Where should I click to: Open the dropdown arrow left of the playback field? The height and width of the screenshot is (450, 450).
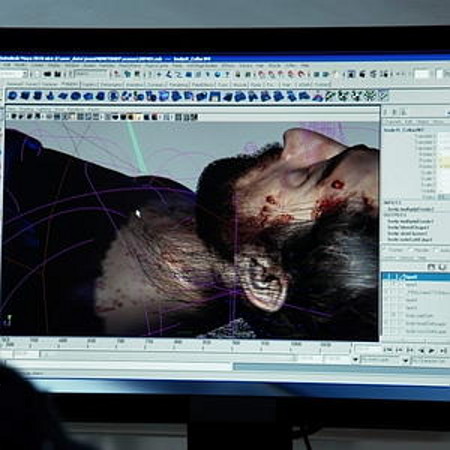(355, 359)
